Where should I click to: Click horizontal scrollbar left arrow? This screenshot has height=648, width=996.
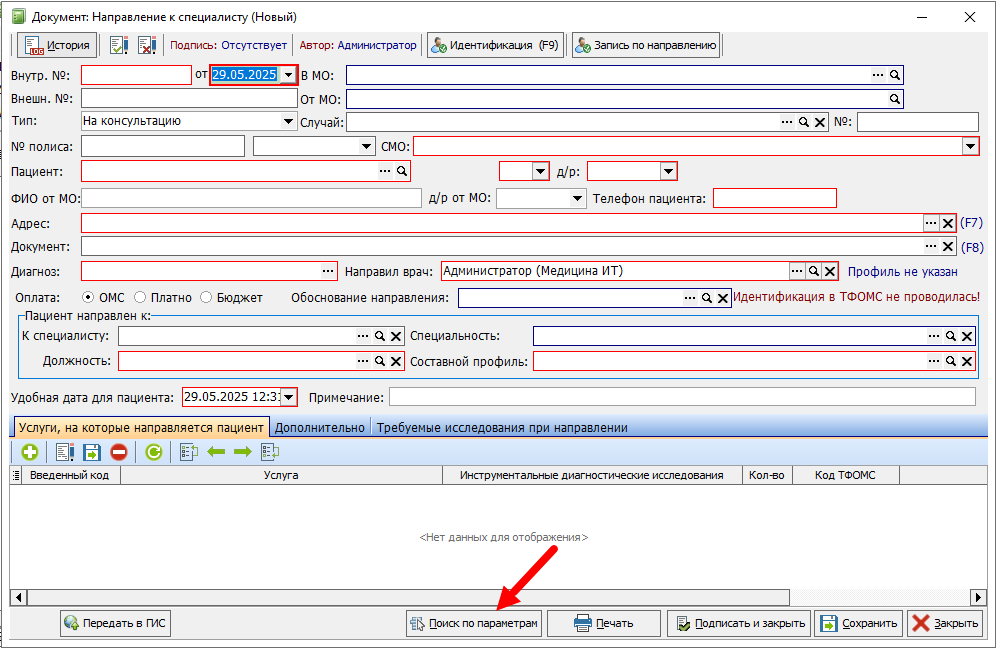coord(18,597)
